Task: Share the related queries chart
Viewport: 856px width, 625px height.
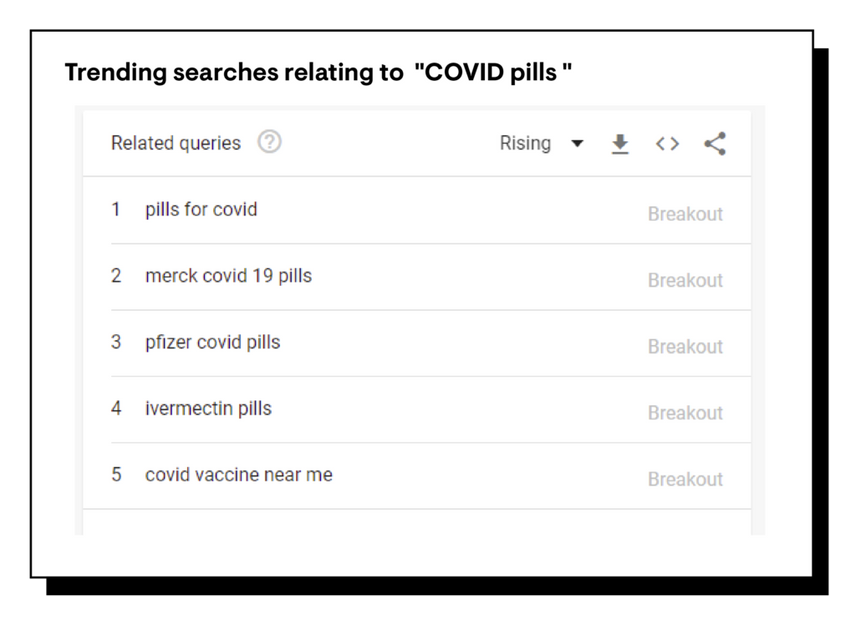Action: 715,143
